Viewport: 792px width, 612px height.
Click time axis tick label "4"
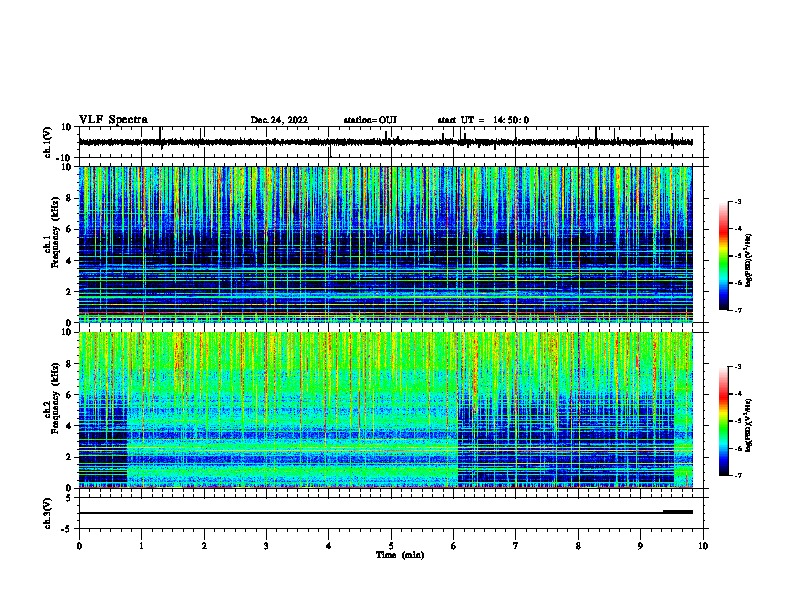point(329,546)
